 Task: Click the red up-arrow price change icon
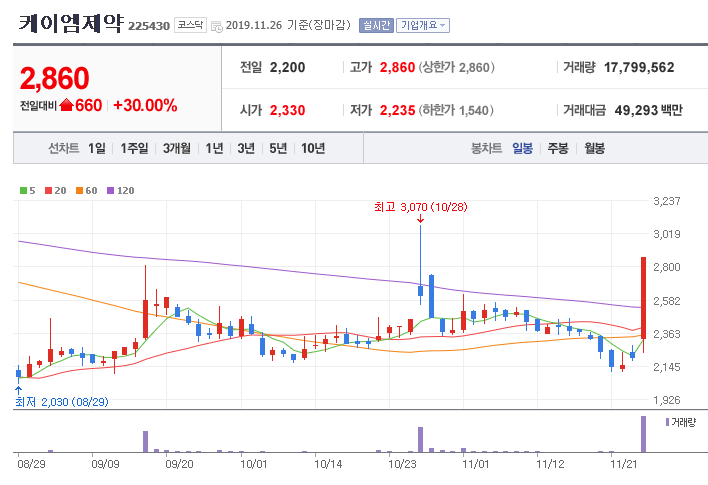coord(66,105)
